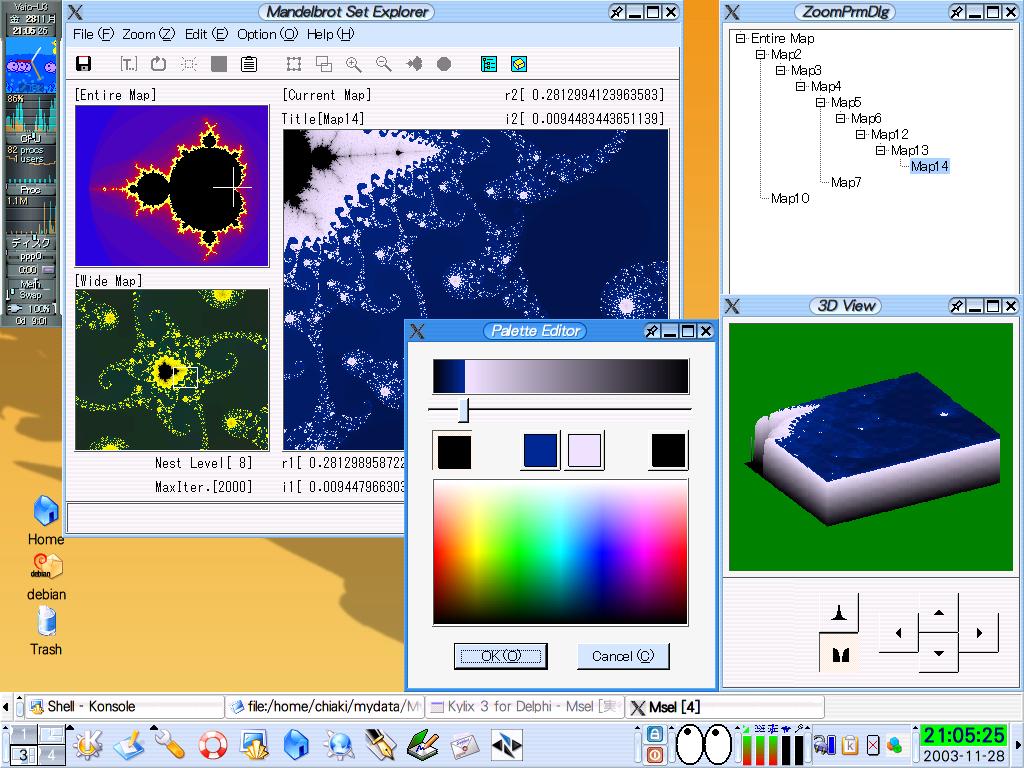This screenshot has width=1024, height=768.
Task: Click the circular redraw arrow icon
Action: [158, 64]
